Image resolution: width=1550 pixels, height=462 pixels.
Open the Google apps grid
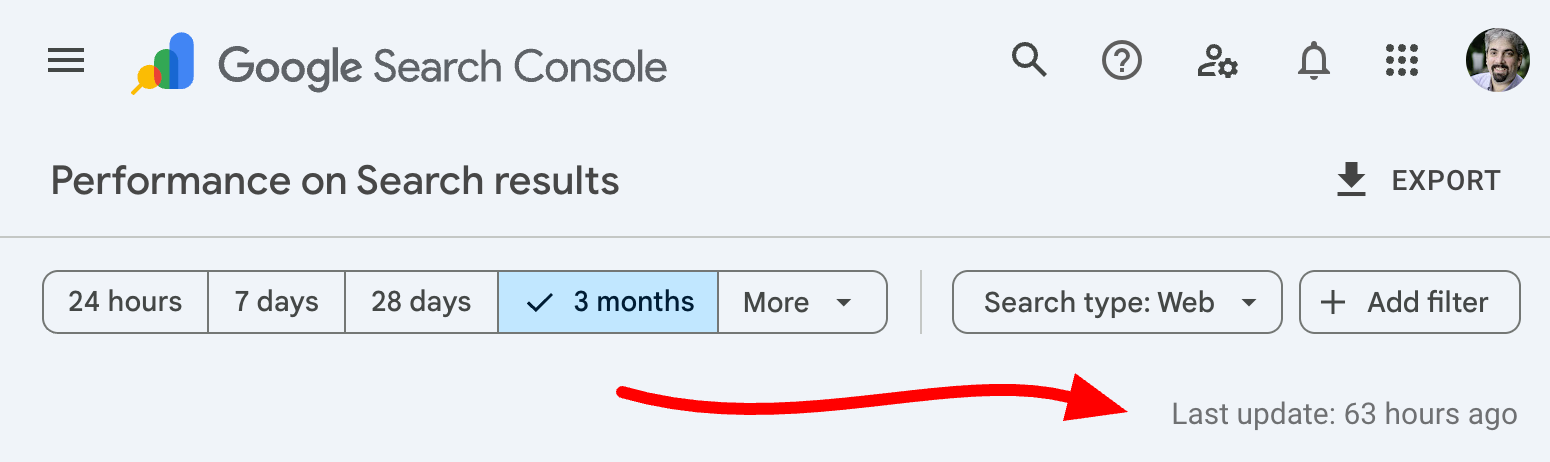[1403, 62]
